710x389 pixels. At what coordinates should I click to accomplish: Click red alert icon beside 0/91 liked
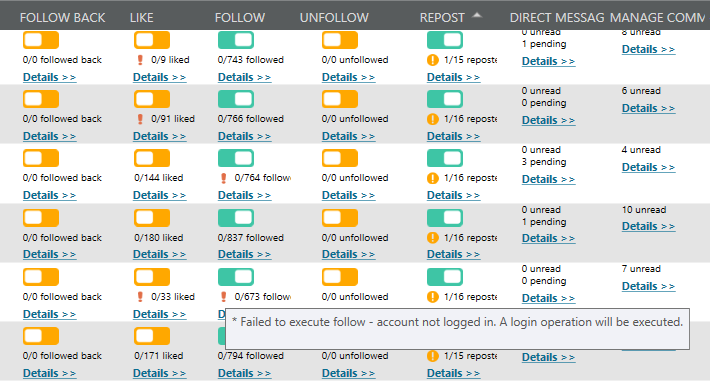(x=140, y=119)
